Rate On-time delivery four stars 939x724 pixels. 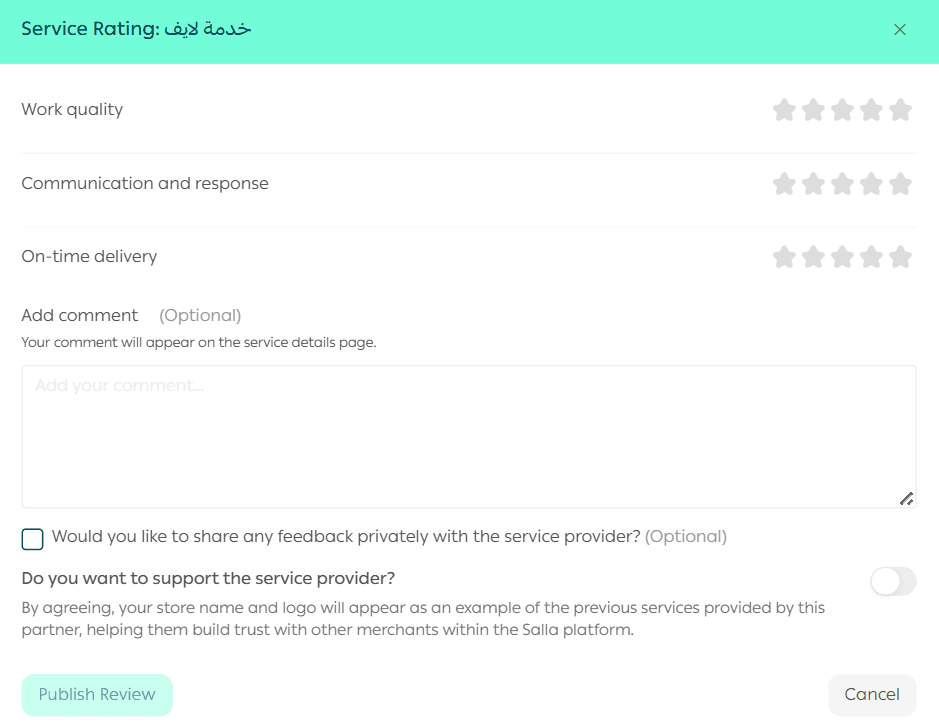click(871, 257)
